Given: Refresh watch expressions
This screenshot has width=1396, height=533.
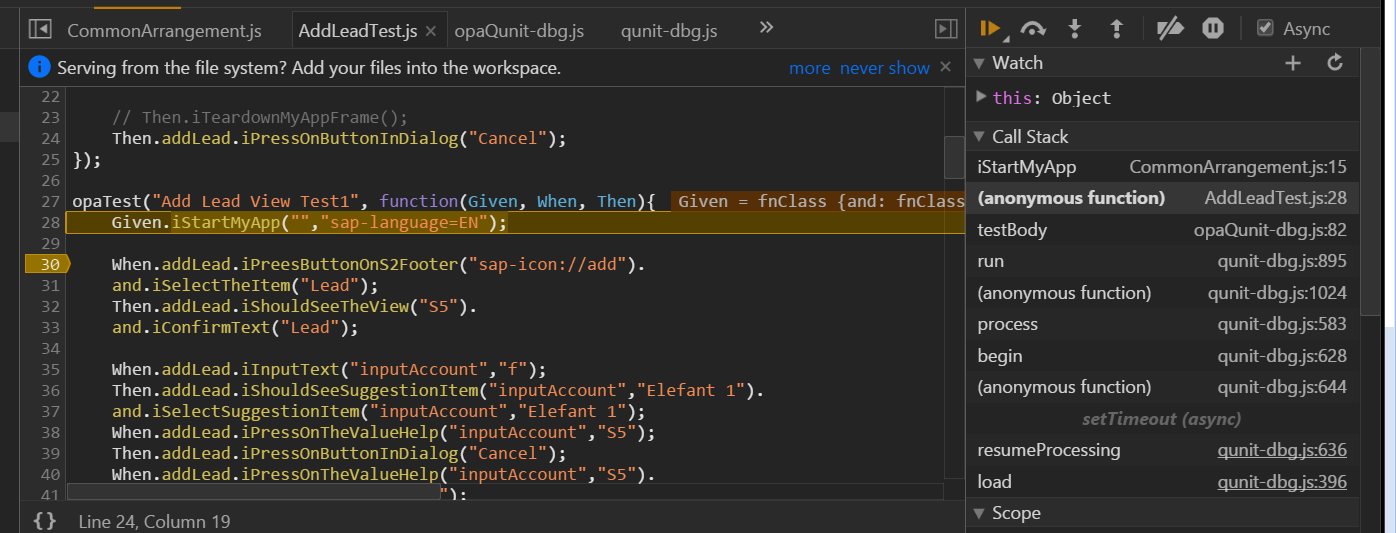Looking at the screenshot, I should (x=1334, y=63).
